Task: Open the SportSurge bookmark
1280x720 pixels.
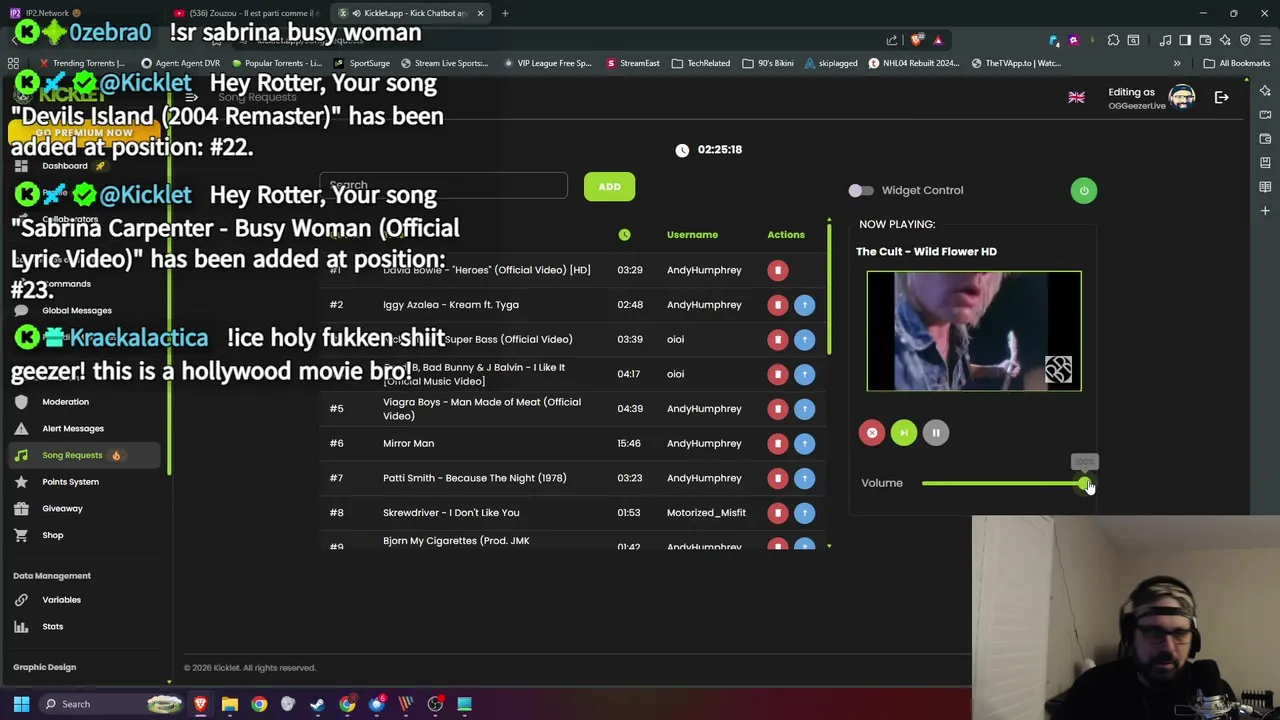Action: pyautogui.click(x=362, y=63)
